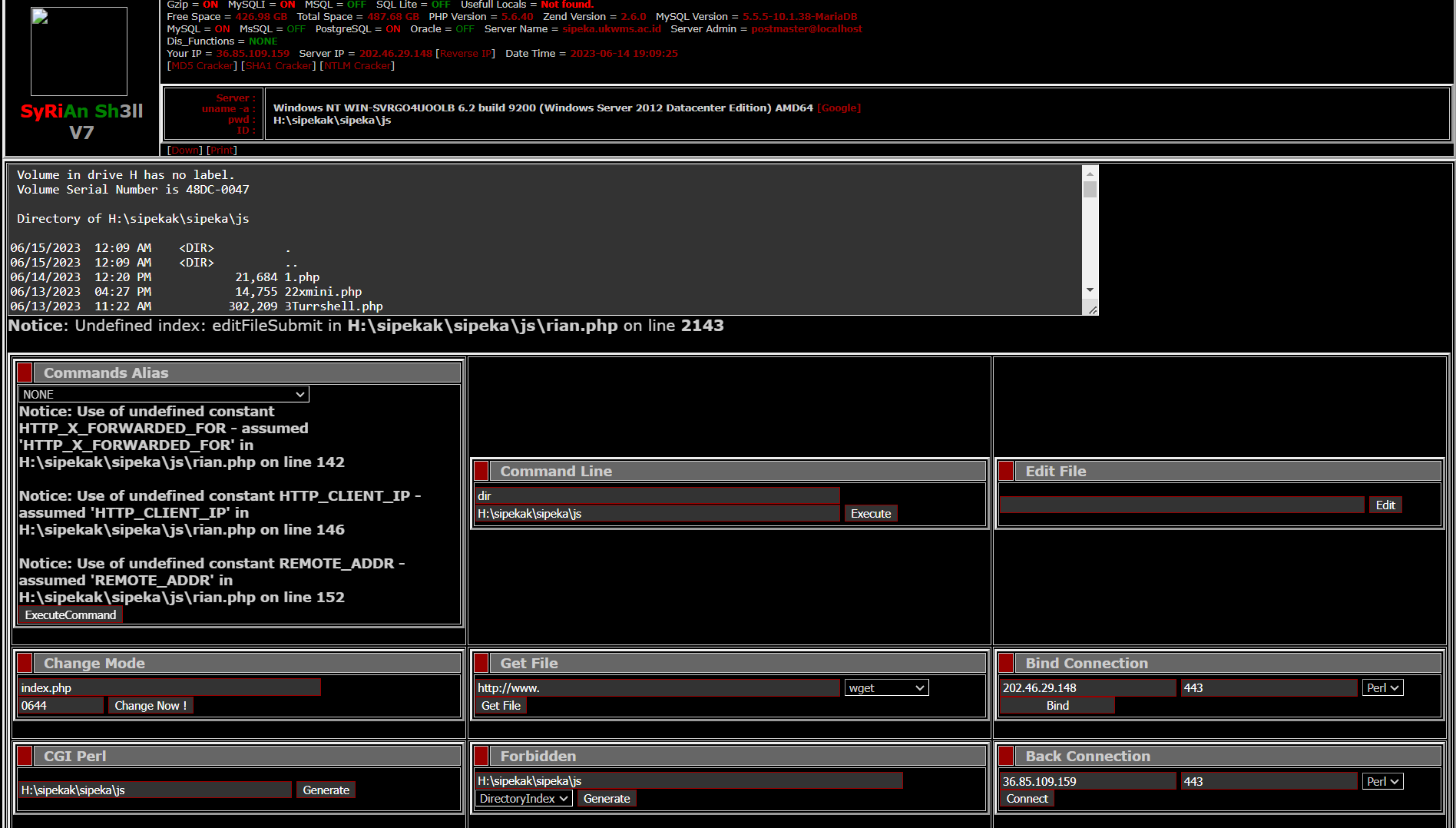Click the red square beside CGI Perl
The image size is (1456, 828).
point(25,757)
